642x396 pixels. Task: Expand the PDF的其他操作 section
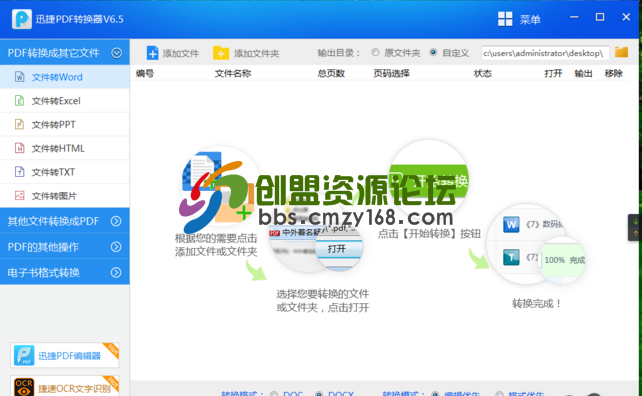click(116, 247)
